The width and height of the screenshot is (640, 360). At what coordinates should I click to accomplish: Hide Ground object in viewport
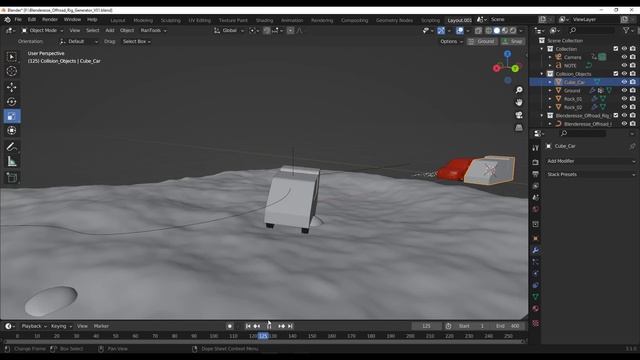coord(624,90)
